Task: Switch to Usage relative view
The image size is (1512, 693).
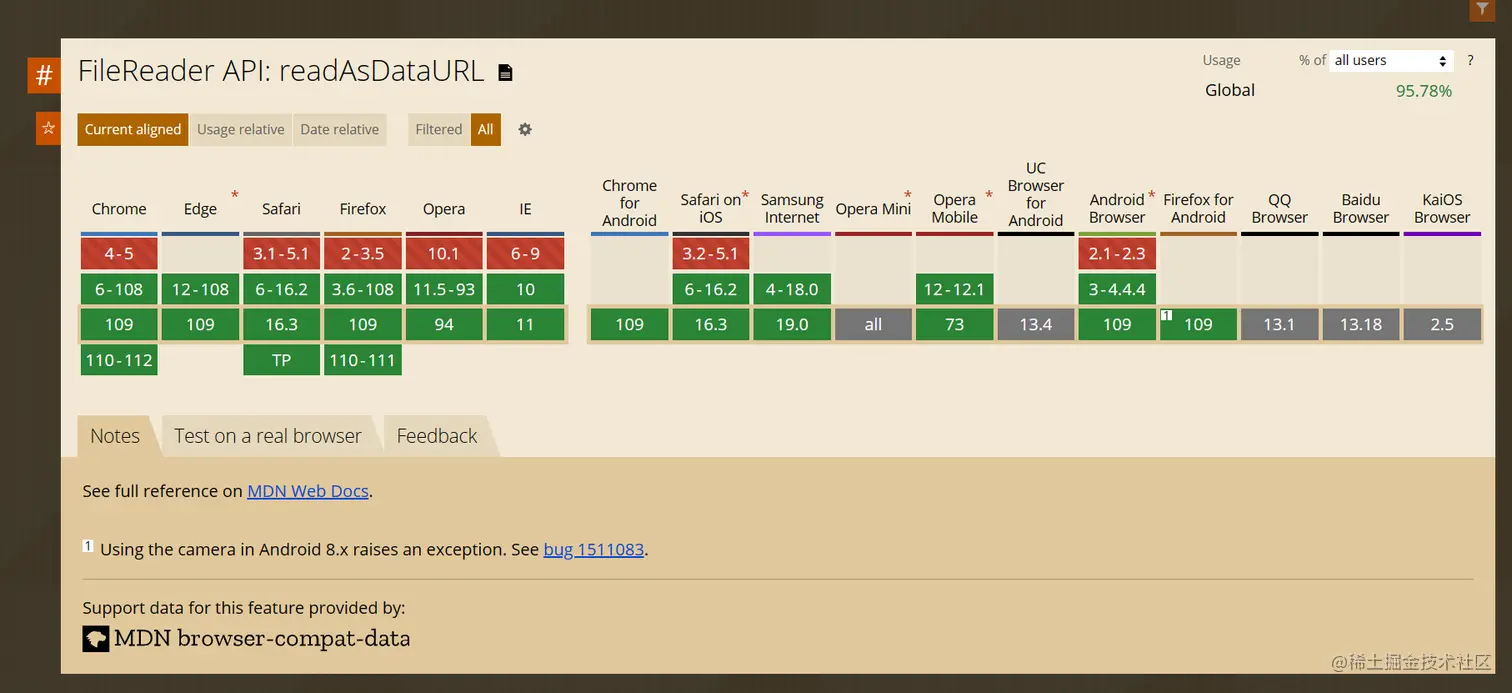Action: coord(240,129)
